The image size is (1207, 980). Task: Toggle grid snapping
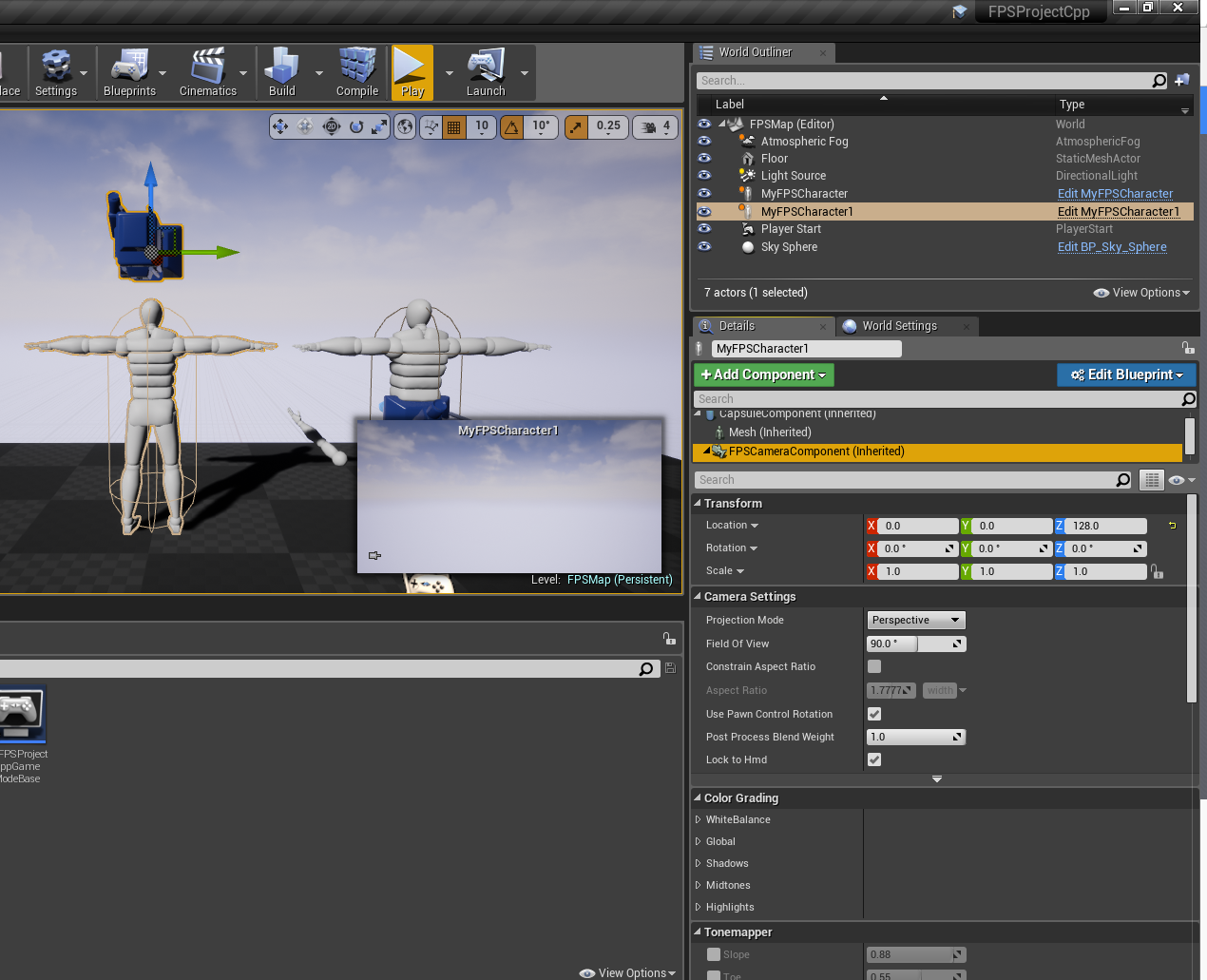click(x=454, y=126)
